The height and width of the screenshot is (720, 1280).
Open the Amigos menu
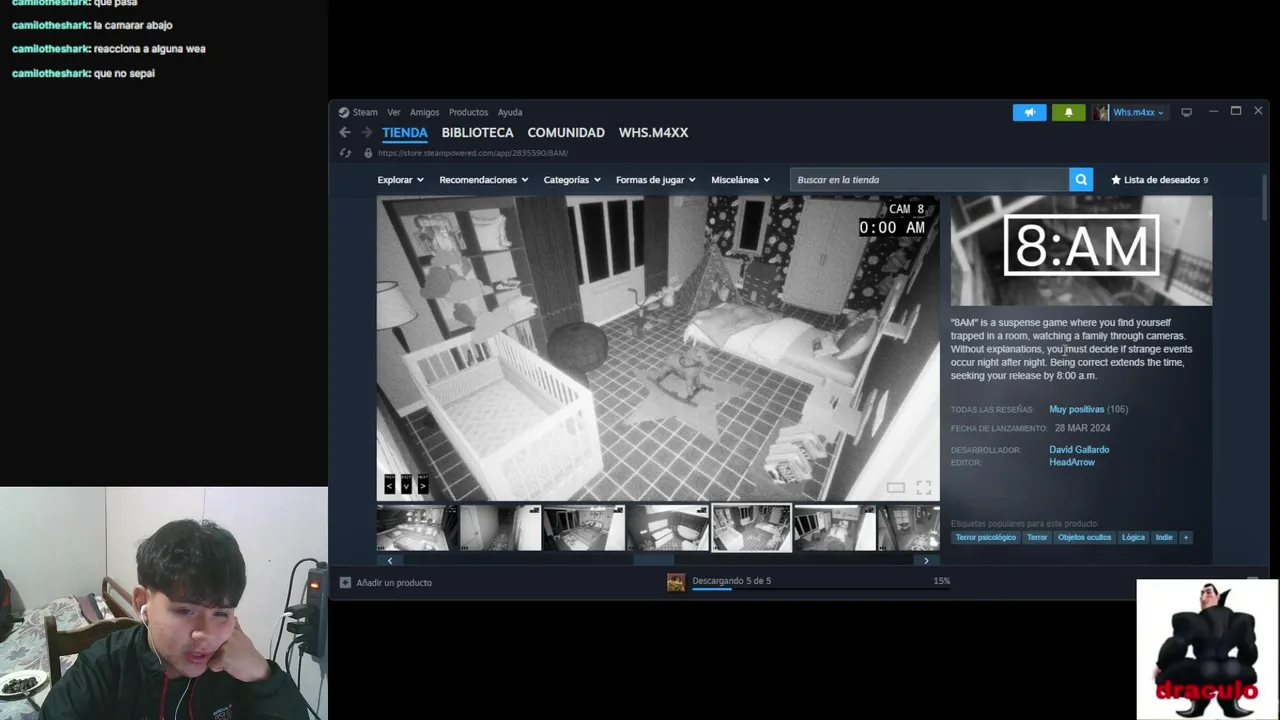click(x=424, y=112)
